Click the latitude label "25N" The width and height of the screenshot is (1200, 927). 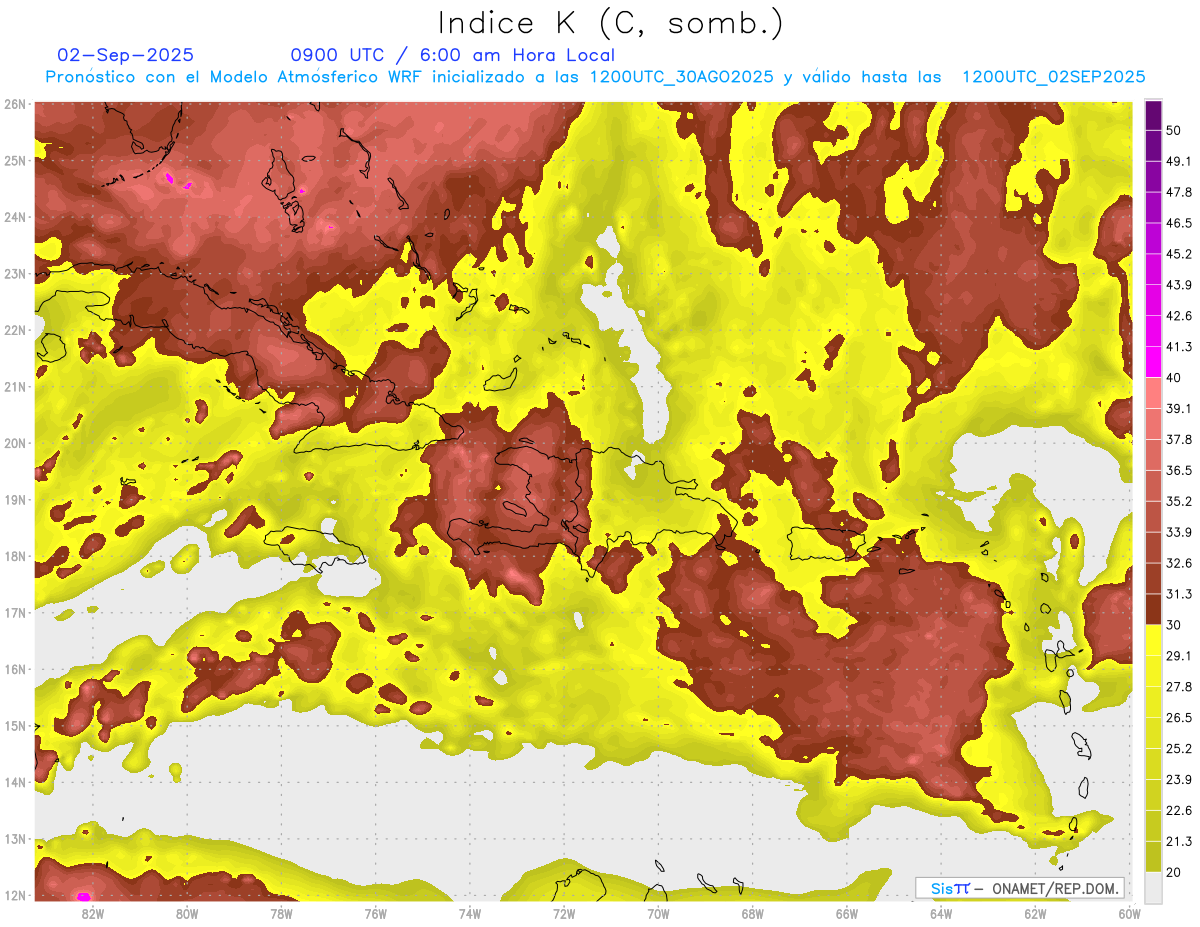pyautogui.click(x=15, y=160)
